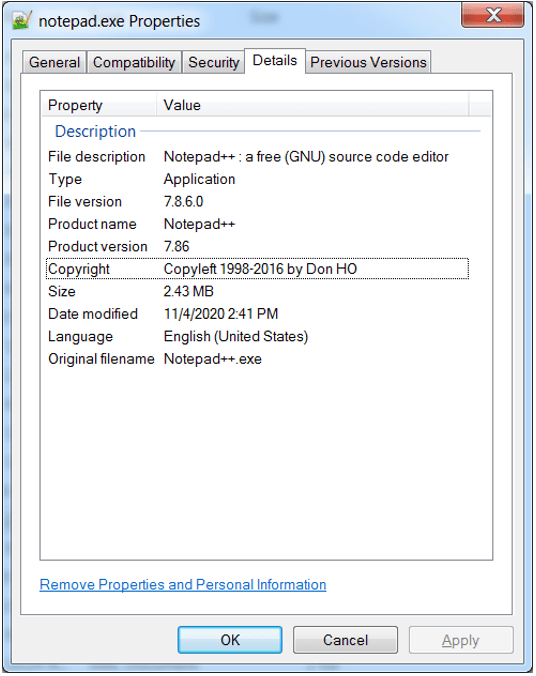Click the value 11/4/2020 2:41 PM

pos(221,313)
